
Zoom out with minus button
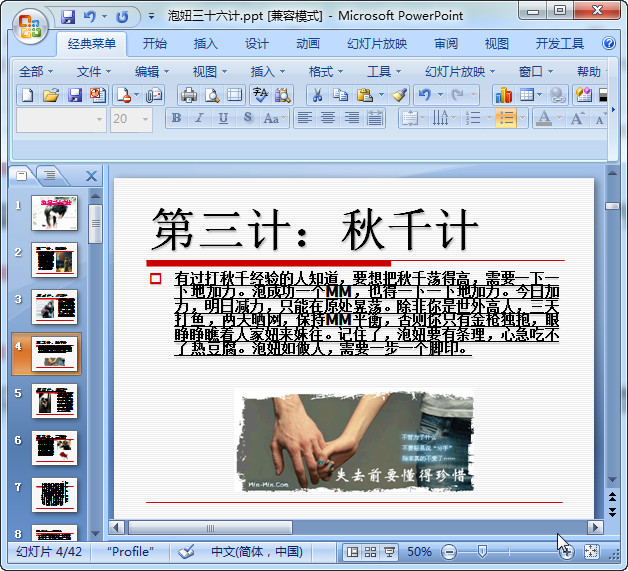(449, 552)
